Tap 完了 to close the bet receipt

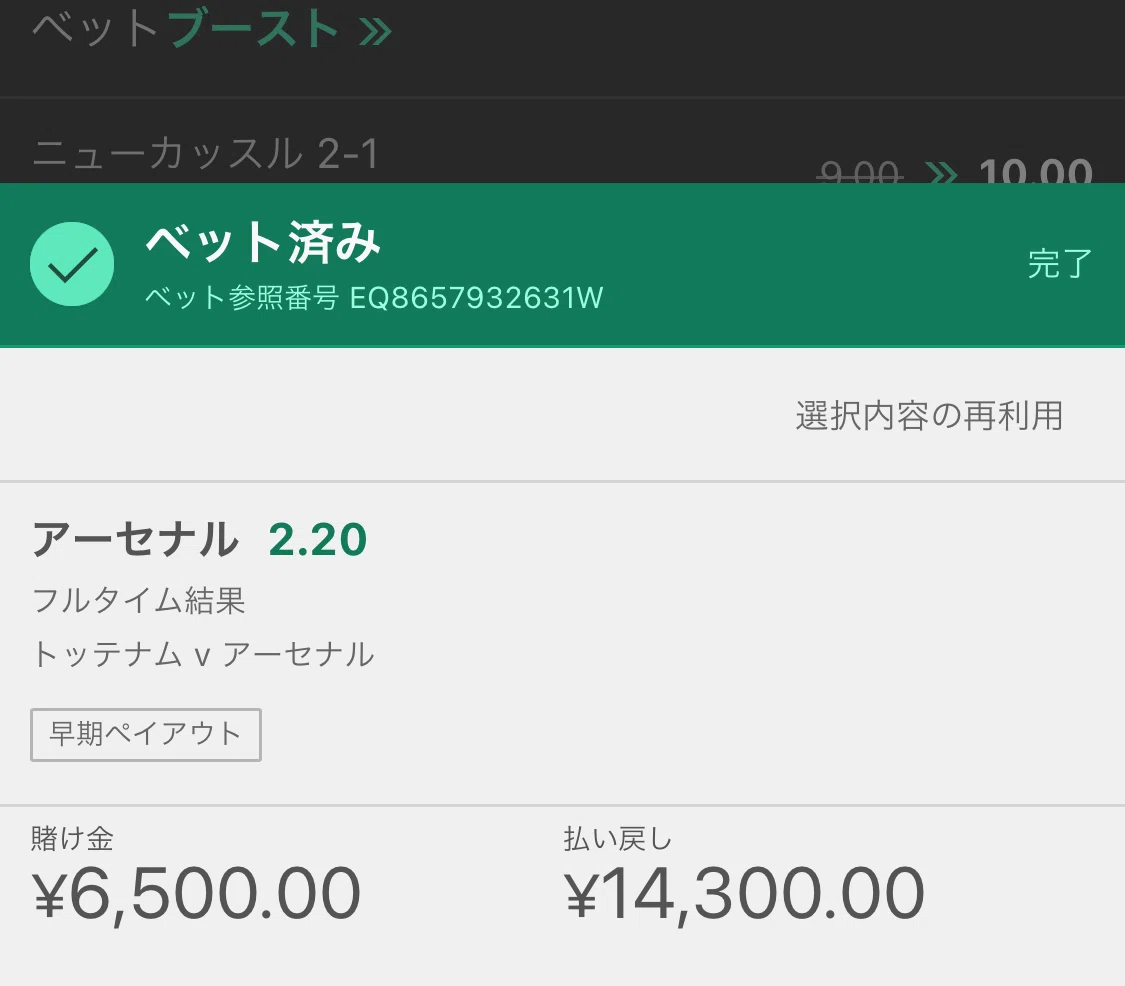[1060, 264]
